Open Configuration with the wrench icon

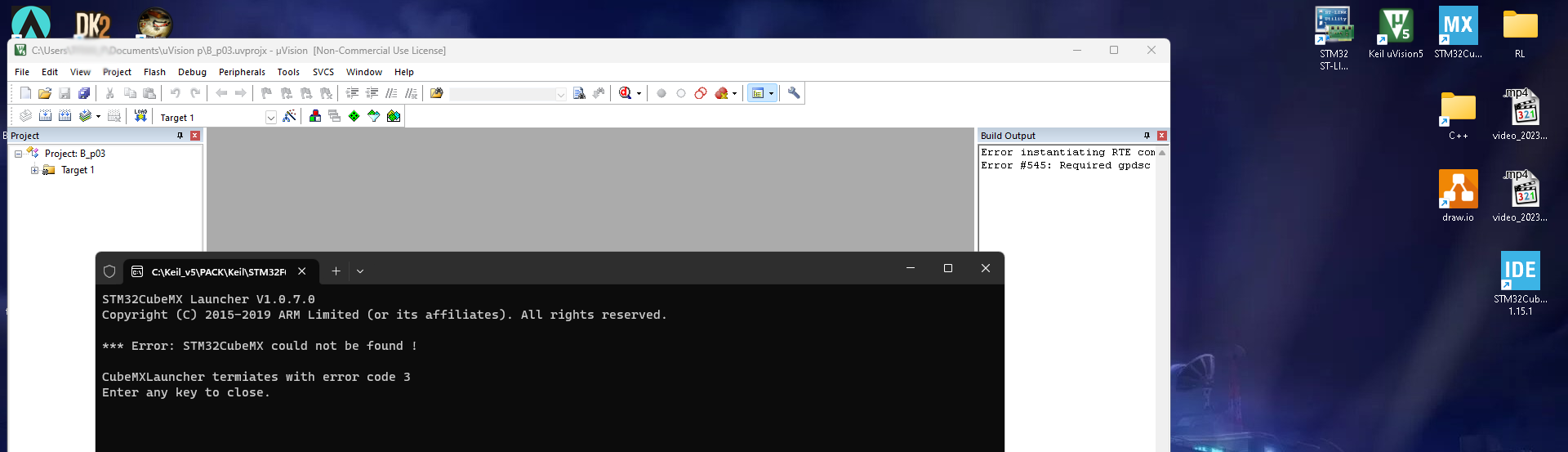[794, 93]
